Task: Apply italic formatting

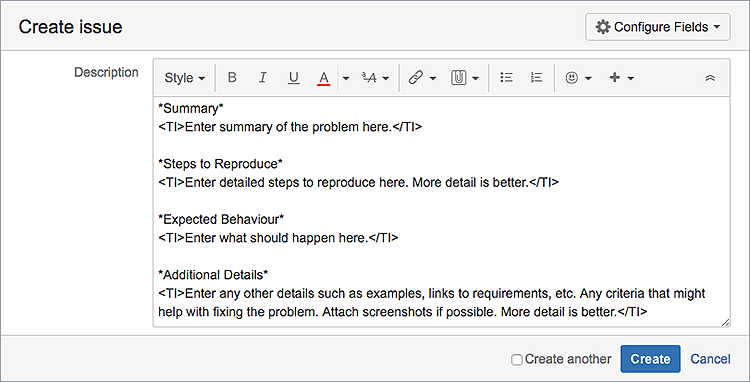Action: (262, 77)
